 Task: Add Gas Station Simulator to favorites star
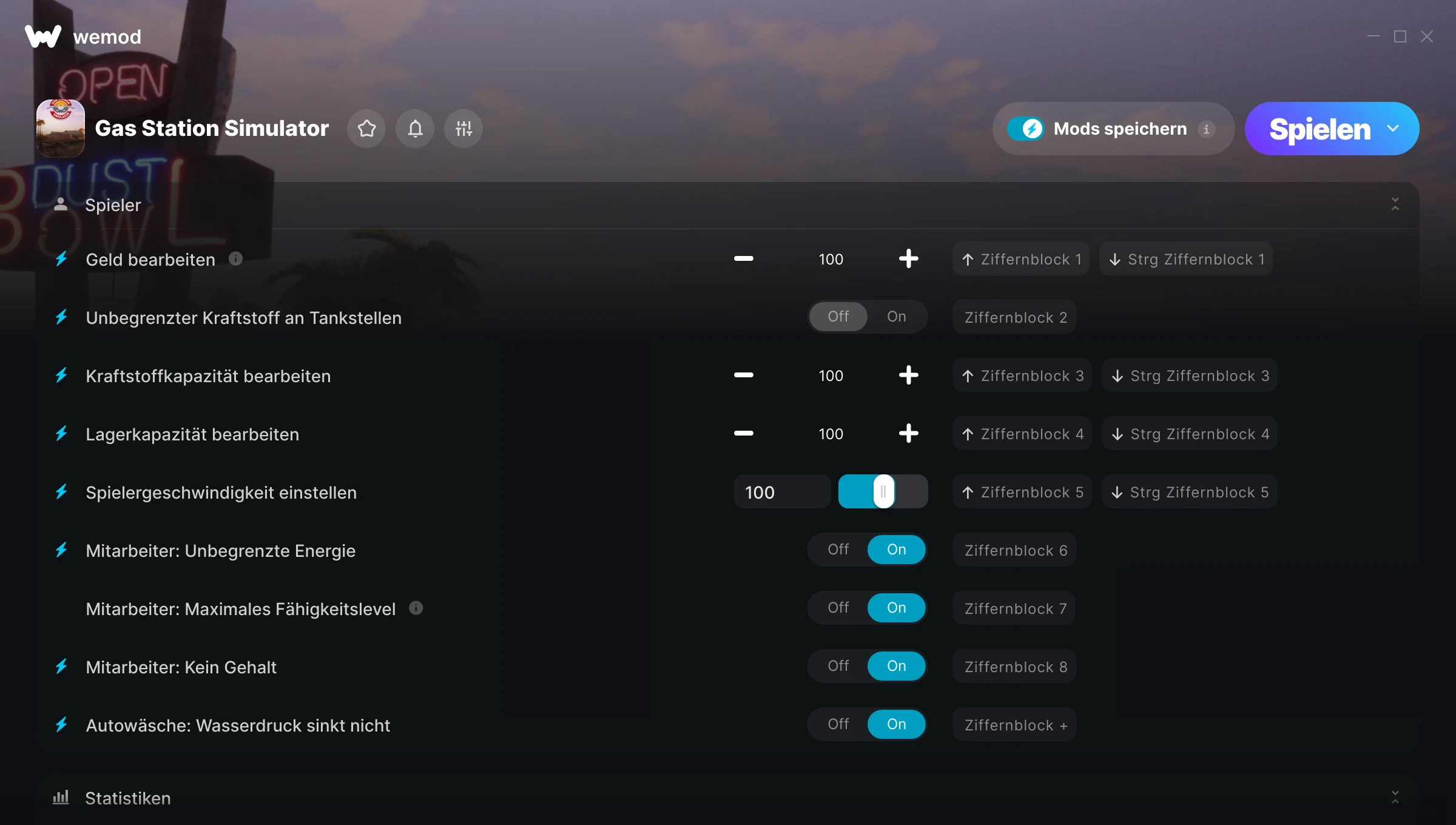366,129
